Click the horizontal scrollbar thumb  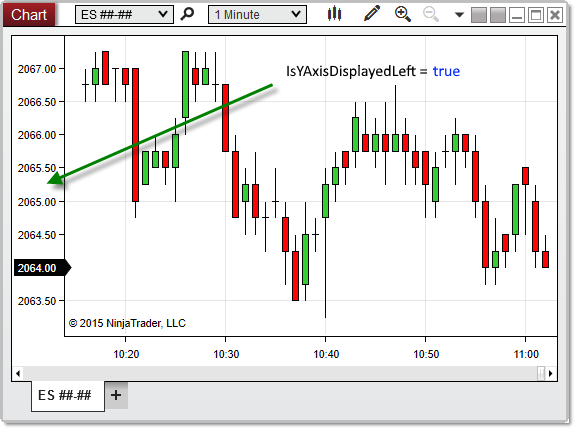[x=541, y=374]
